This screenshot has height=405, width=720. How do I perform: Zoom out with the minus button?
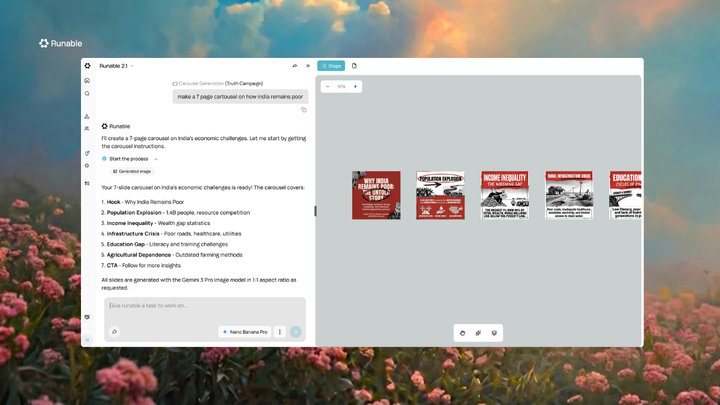(328, 87)
